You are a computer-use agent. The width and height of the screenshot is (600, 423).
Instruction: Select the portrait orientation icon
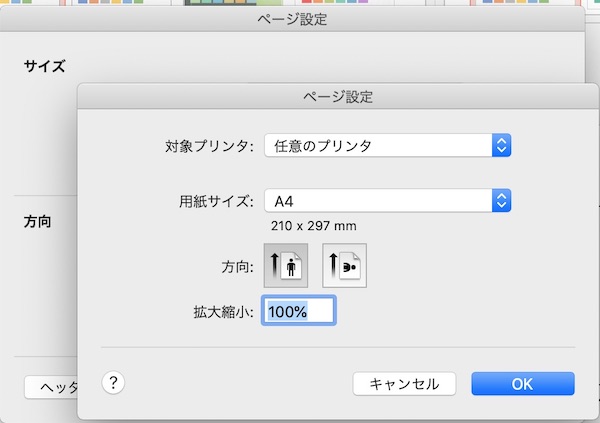286,265
